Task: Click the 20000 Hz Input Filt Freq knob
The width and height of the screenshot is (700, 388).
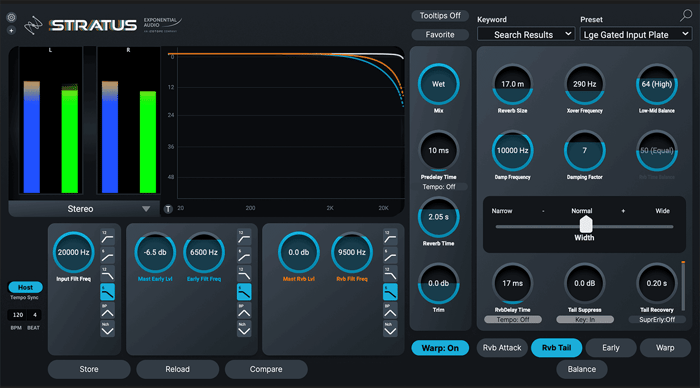Action: coord(74,252)
